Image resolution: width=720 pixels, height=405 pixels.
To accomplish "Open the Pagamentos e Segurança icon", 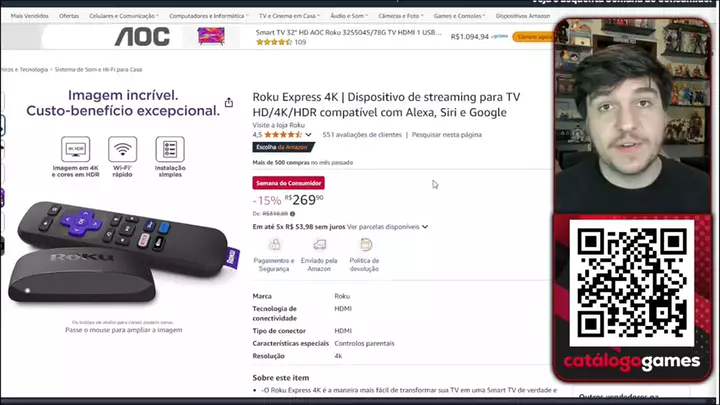I will point(275,244).
